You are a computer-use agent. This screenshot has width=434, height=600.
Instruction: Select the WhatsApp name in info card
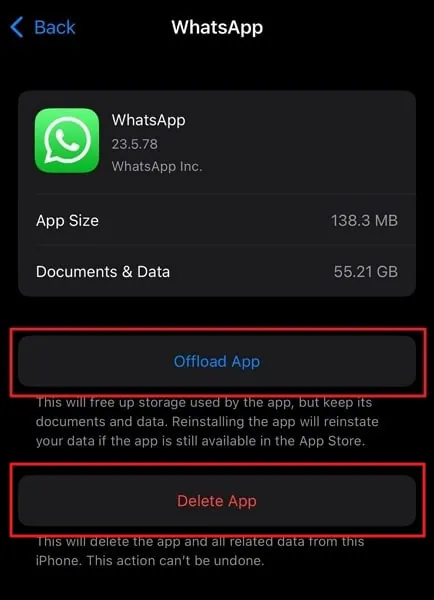pyautogui.click(x=148, y=120)
